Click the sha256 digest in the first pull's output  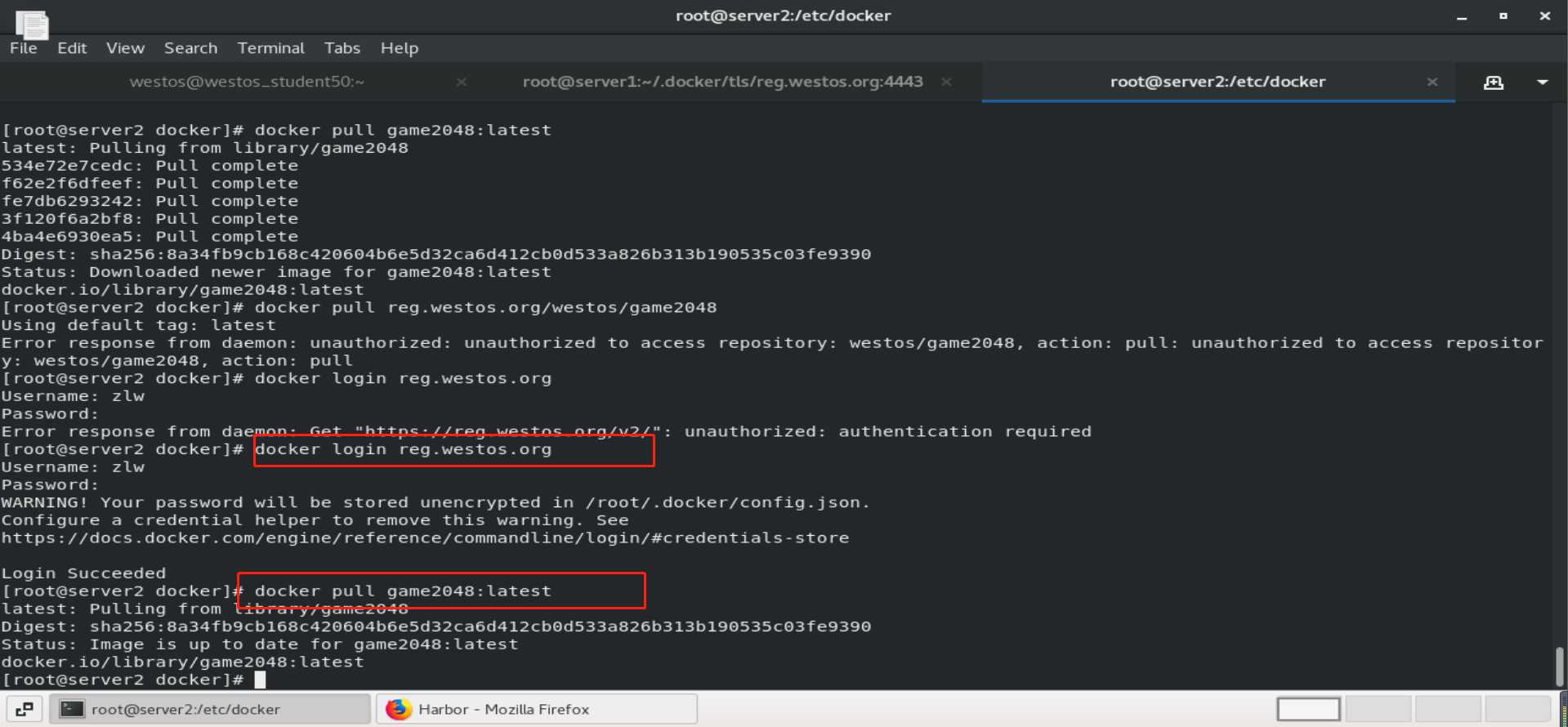pyautogui.click(x=480, y=254)
